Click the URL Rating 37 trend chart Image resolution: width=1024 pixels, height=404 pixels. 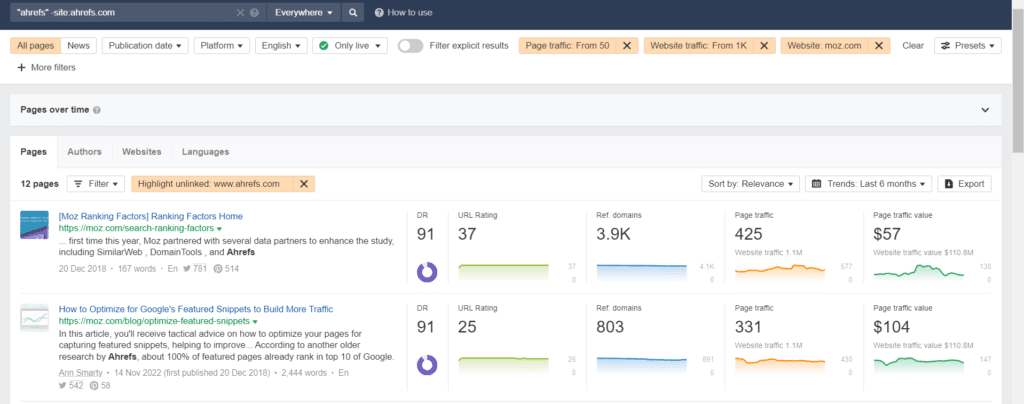tap(504, 272)
